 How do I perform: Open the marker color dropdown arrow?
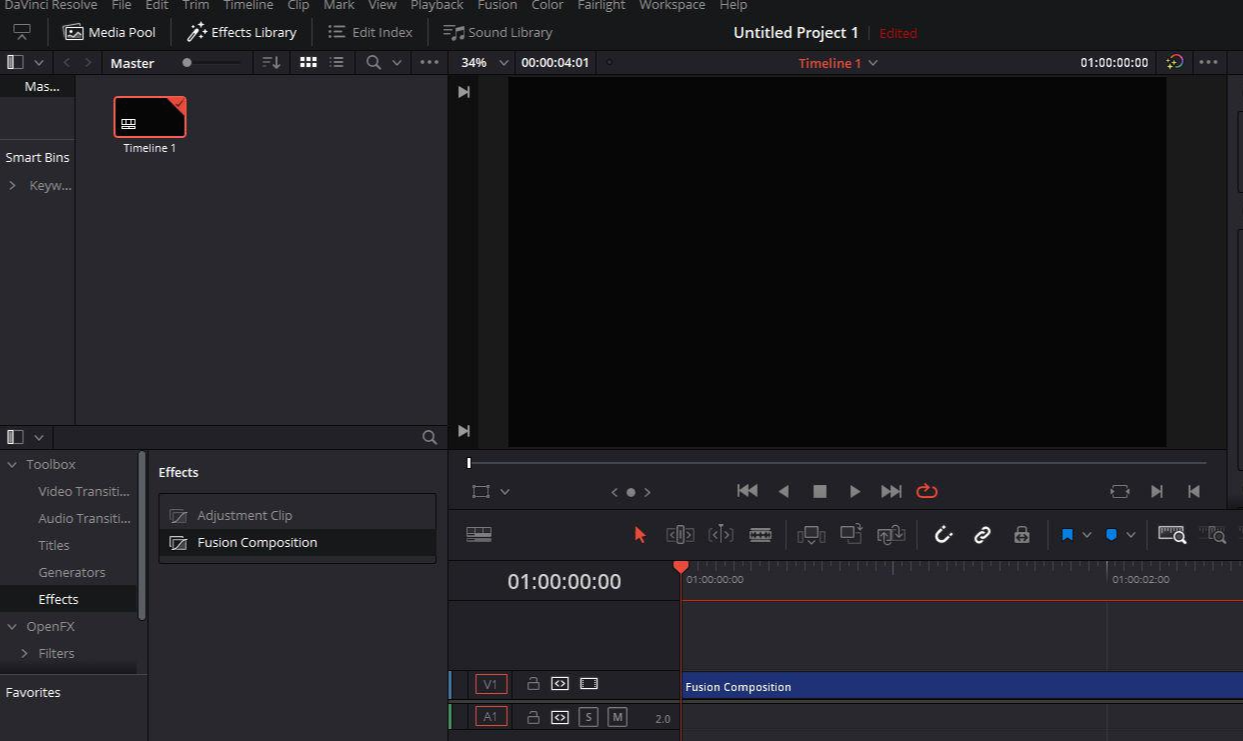[x=1131, y=535]
